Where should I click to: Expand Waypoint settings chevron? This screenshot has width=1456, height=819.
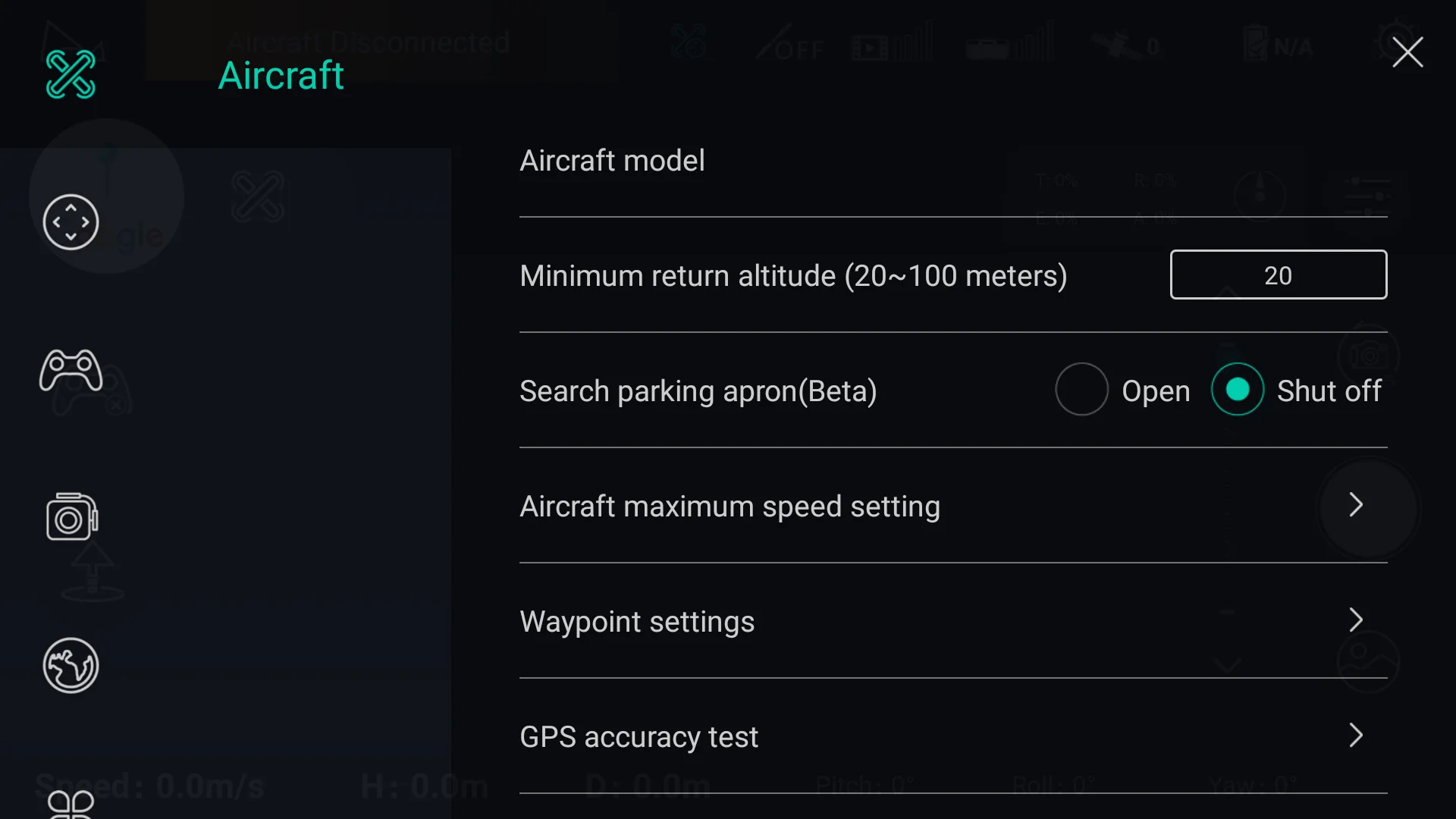1357,620
